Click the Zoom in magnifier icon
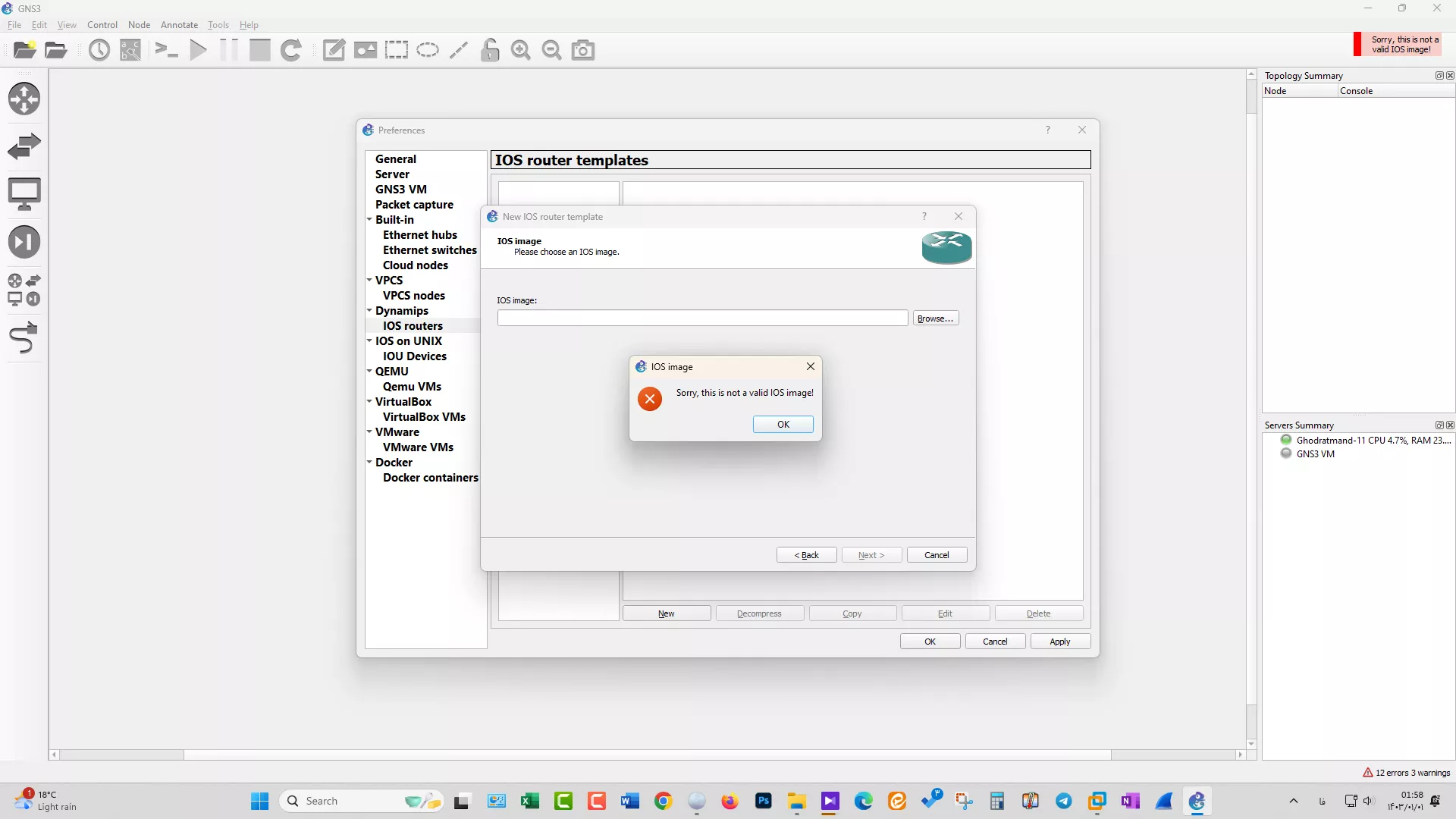Screen dimensions: 1456x819 pyautogui.click(x=521, y=50)
